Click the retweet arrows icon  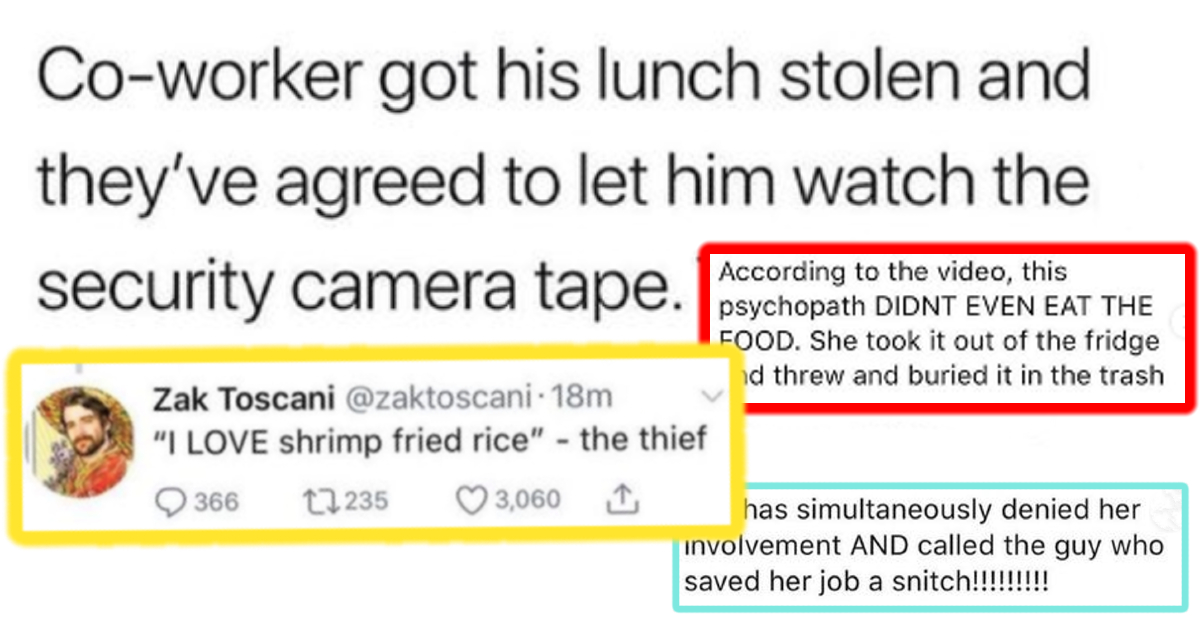pyautogui.click(x=312, y=499)
